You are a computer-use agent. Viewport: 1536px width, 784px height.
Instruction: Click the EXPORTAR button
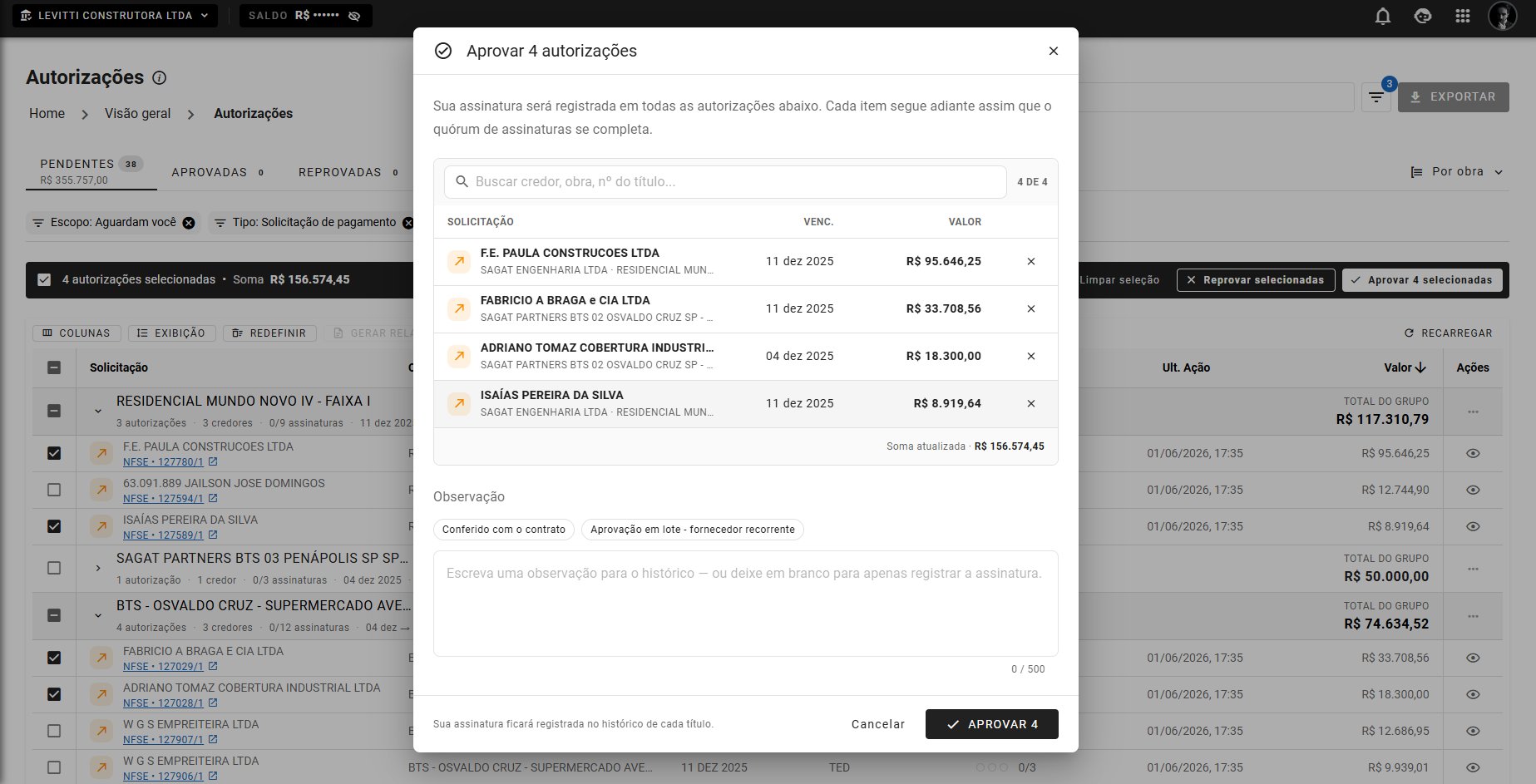(x=1454, y=97)
